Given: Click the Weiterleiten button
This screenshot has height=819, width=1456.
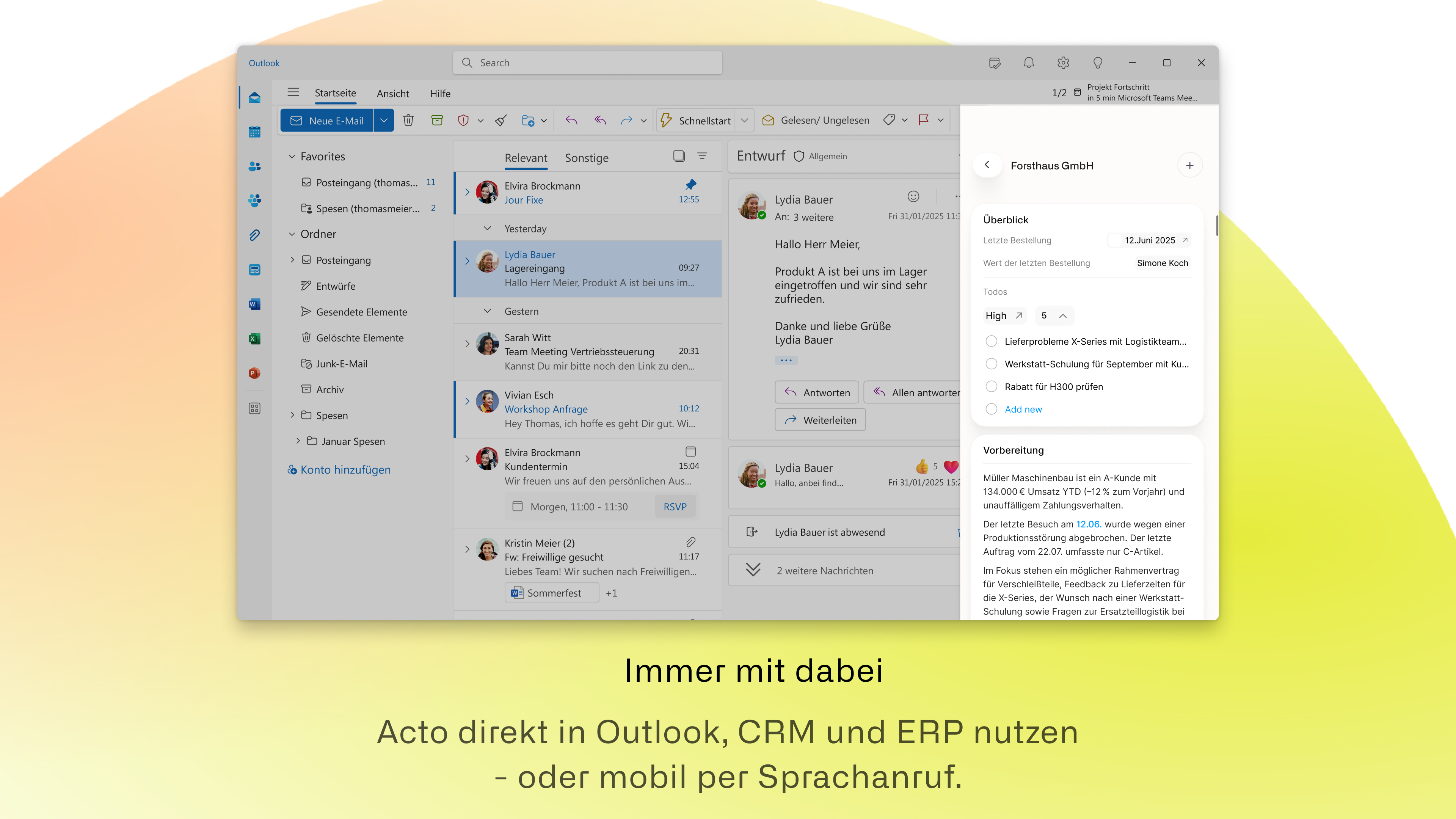Looking at the screenshot, I should coord(819,420).
